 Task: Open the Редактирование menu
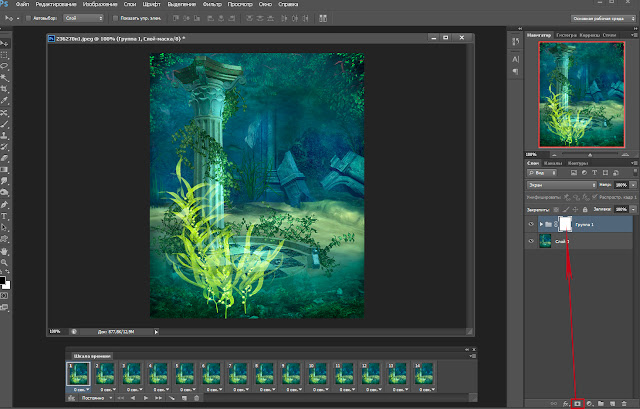(56, 4)
